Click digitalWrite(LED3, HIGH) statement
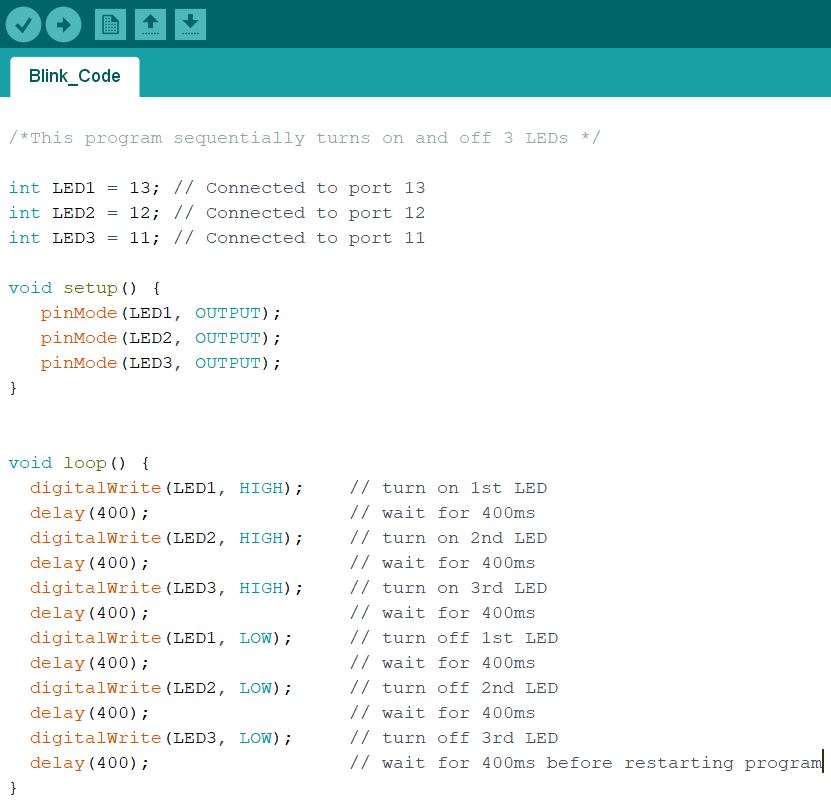 tap(166, 588)
